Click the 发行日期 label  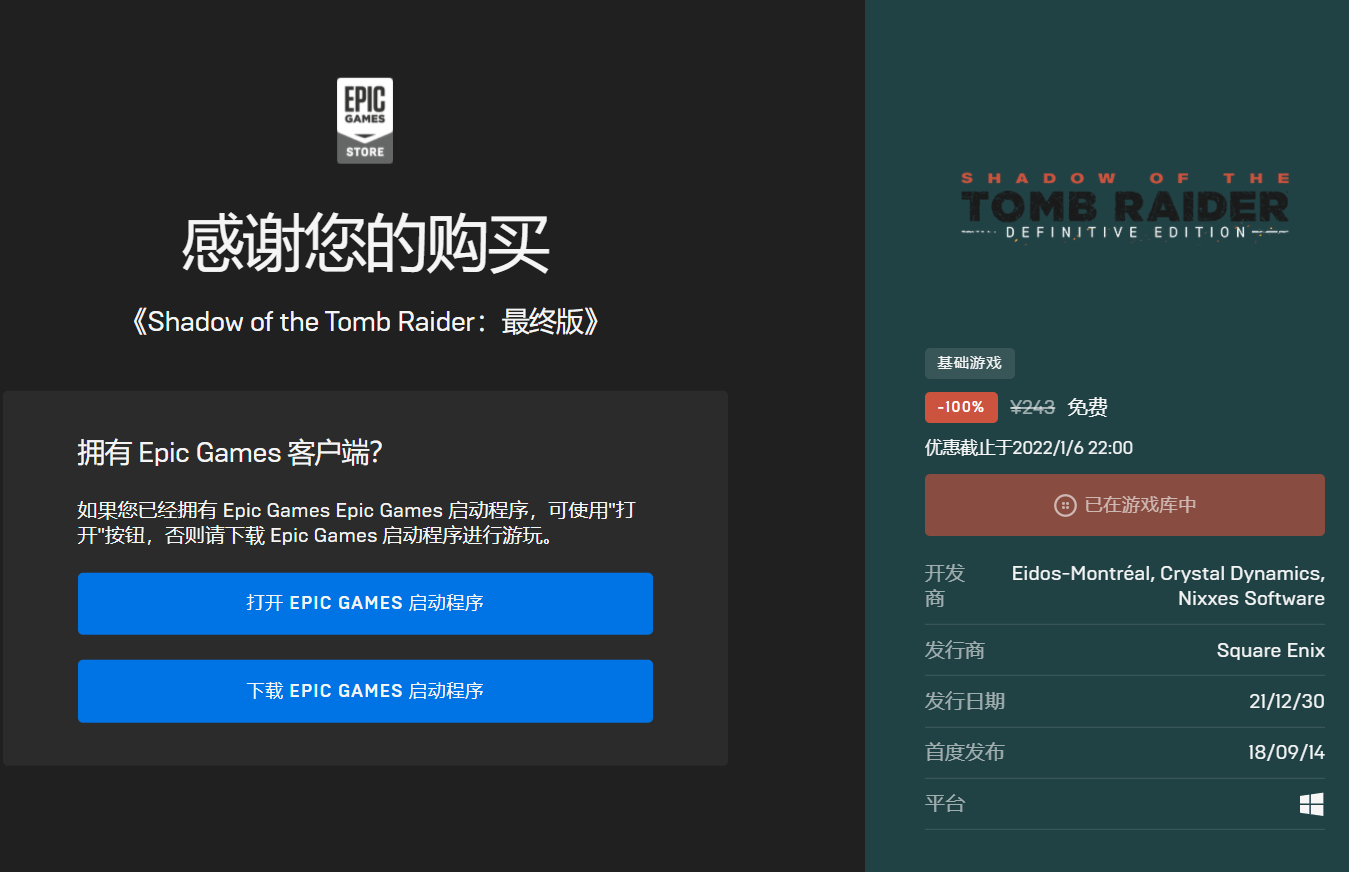tap(965, 701)
